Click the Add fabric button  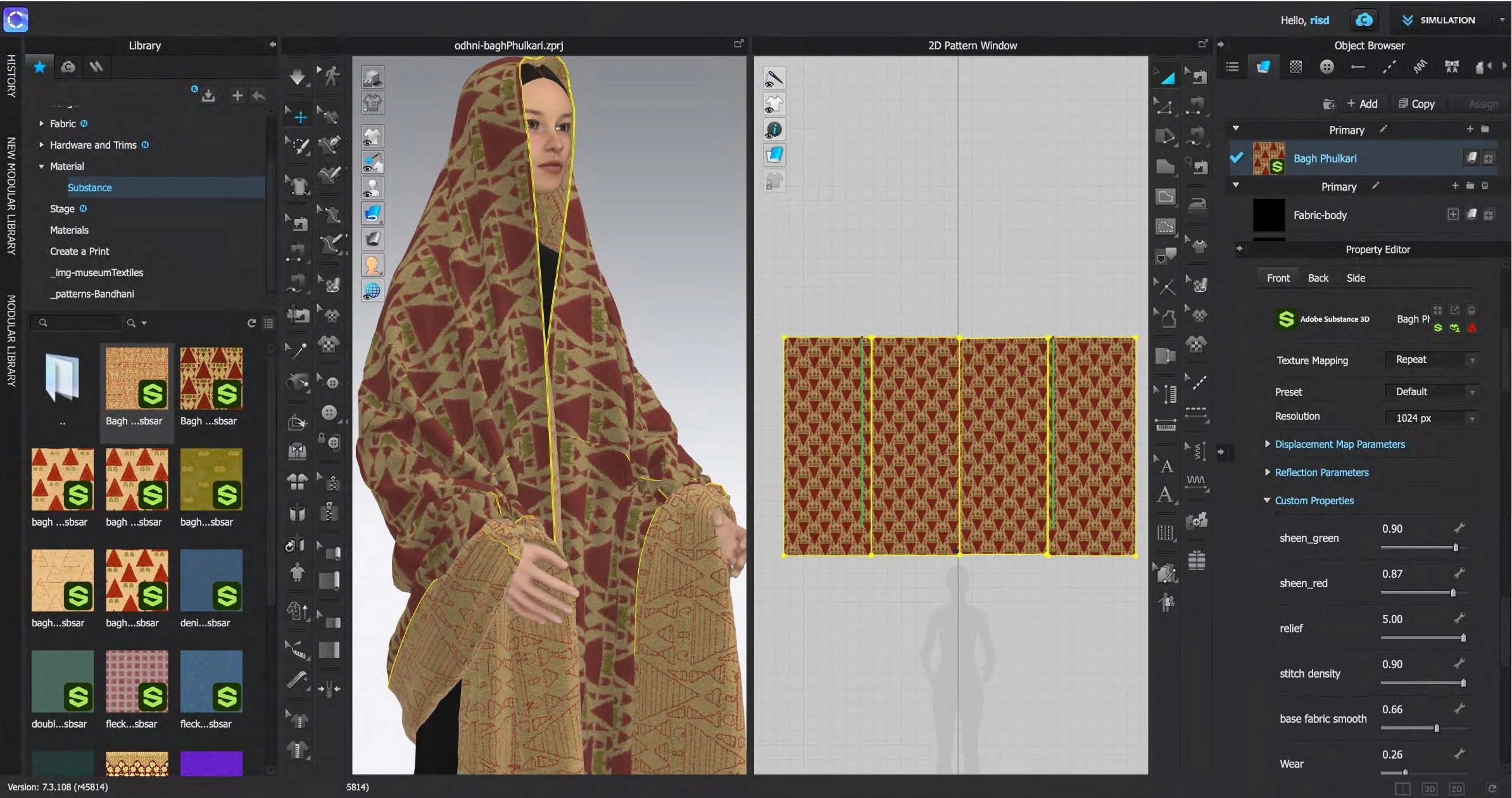pos(1362,104)
